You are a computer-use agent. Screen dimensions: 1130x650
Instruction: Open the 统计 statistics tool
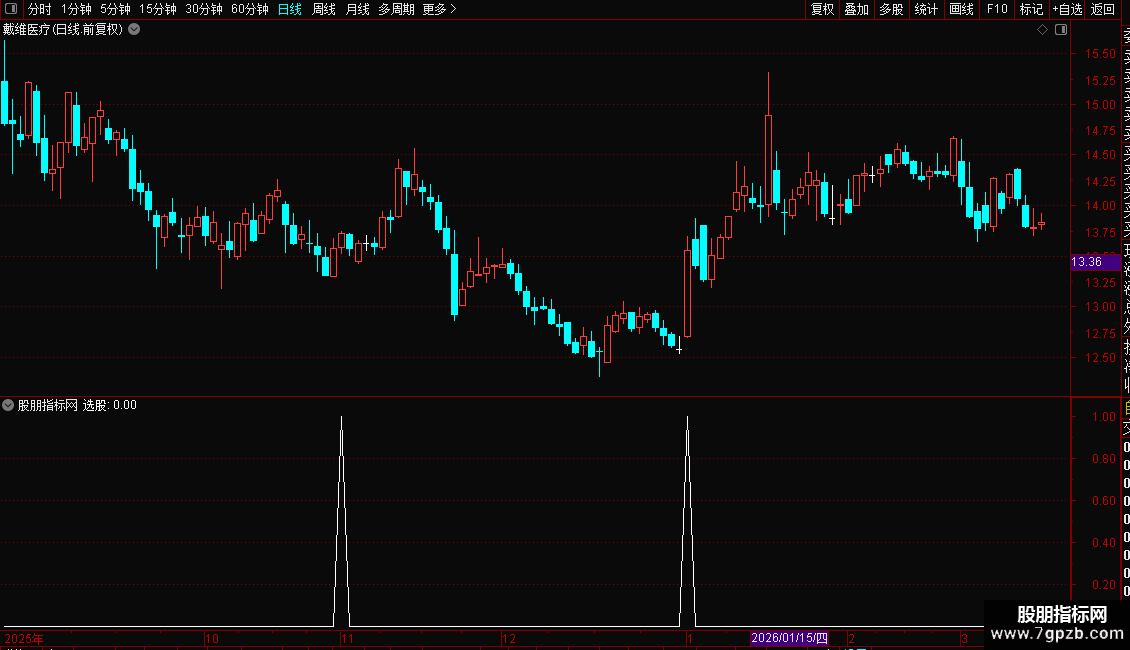[x=926, y=9]
